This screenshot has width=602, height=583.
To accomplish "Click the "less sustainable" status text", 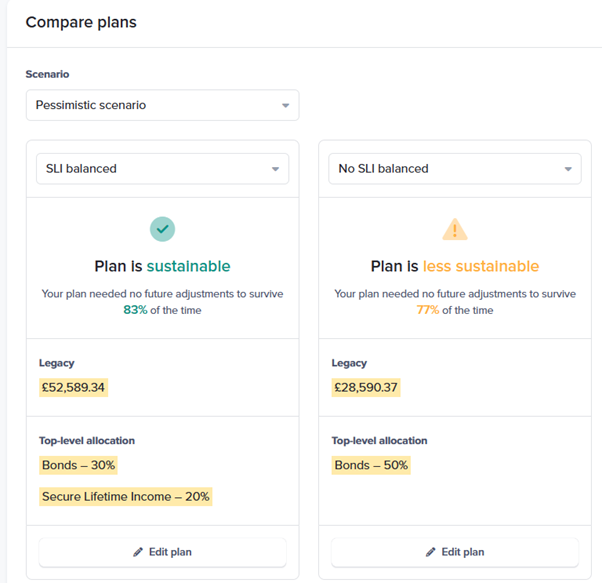I will point(481,267).
